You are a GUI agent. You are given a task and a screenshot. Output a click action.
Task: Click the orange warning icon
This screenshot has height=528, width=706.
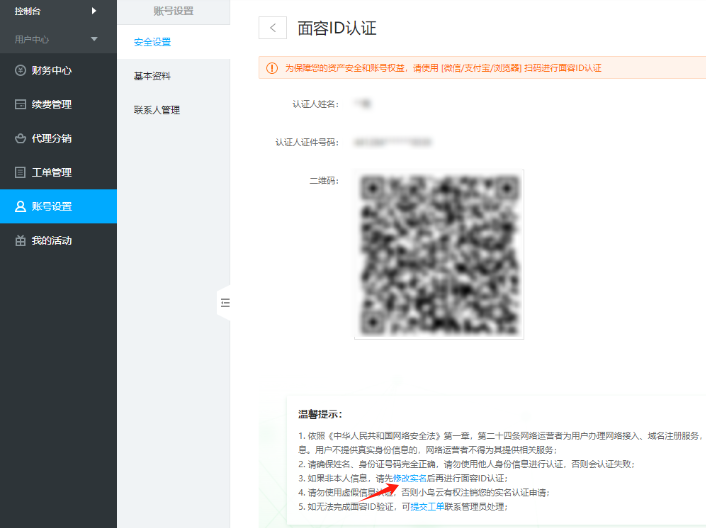[x=272, y=68]
